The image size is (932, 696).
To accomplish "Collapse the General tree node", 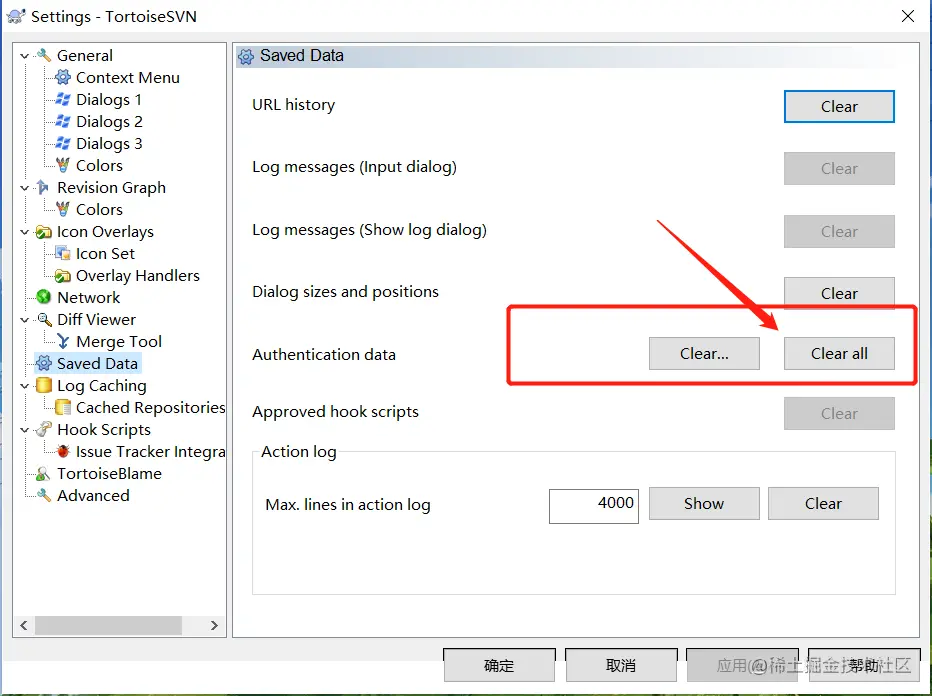I will pyautogui.click(x=24, y=56).
